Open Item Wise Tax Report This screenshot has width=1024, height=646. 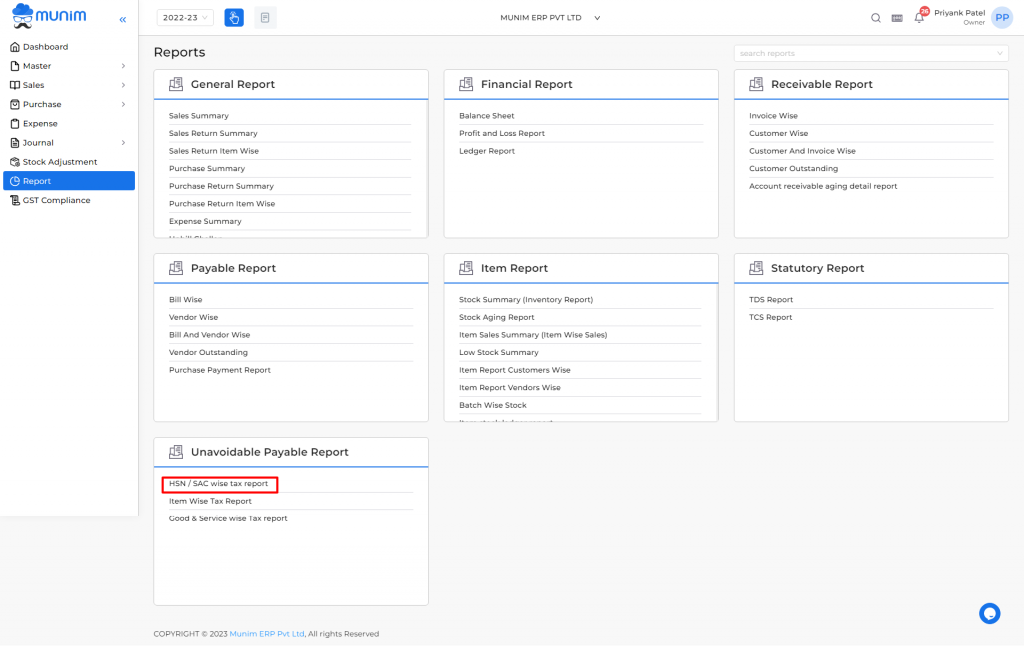pyautogui.click(x=210, y=502)
